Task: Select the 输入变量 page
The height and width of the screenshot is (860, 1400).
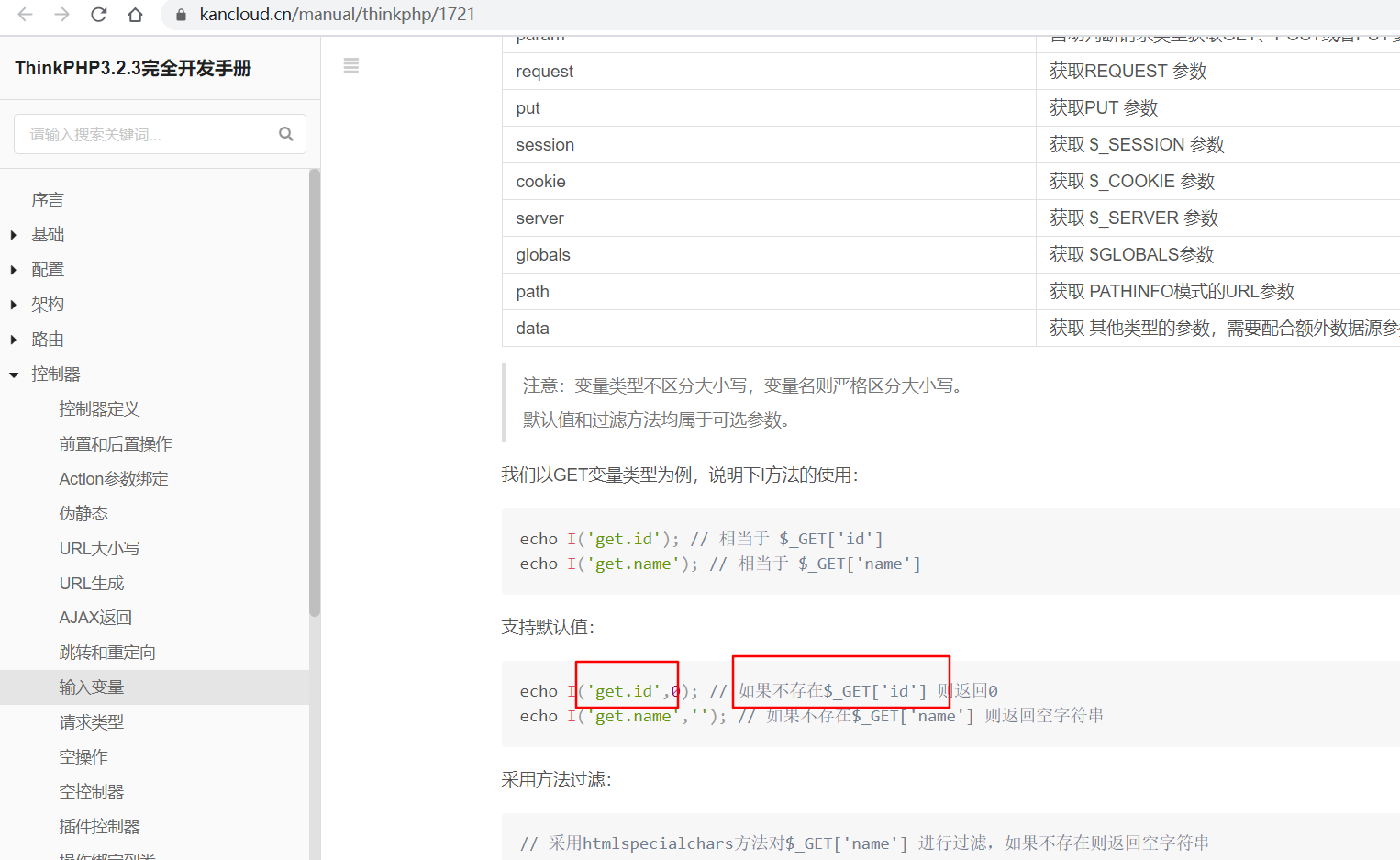Action: coord(92,687)
